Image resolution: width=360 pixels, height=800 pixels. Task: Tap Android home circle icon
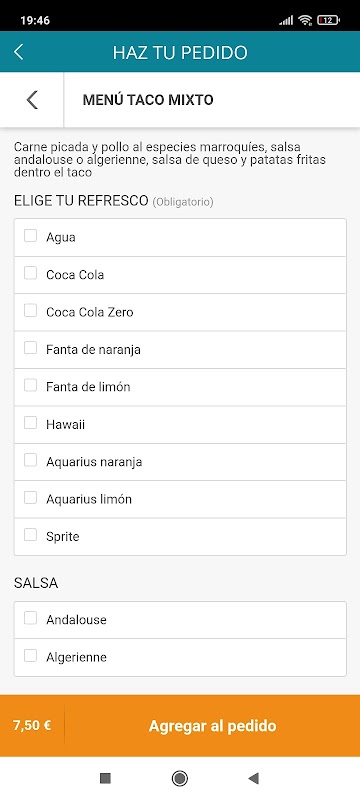pos(179,778)
